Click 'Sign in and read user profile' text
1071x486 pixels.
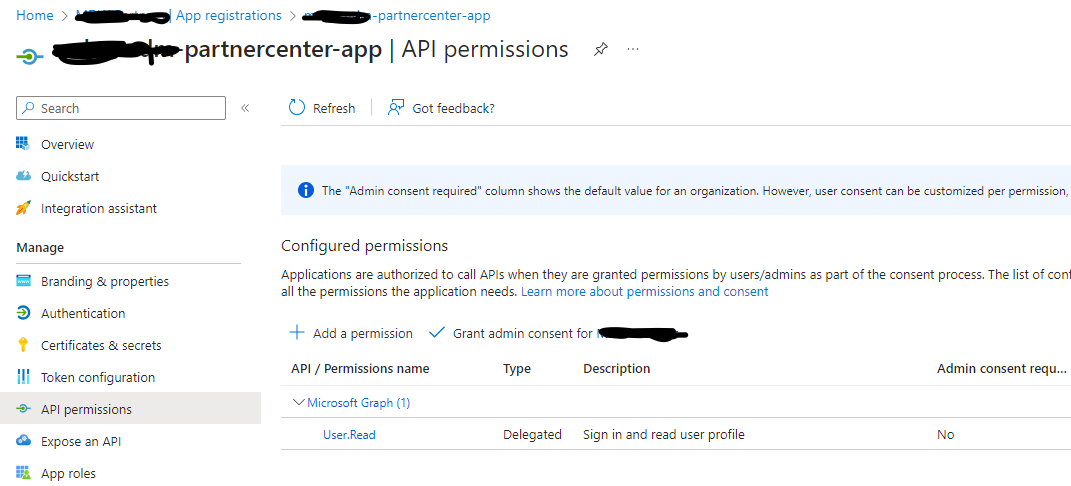point(664,434)
